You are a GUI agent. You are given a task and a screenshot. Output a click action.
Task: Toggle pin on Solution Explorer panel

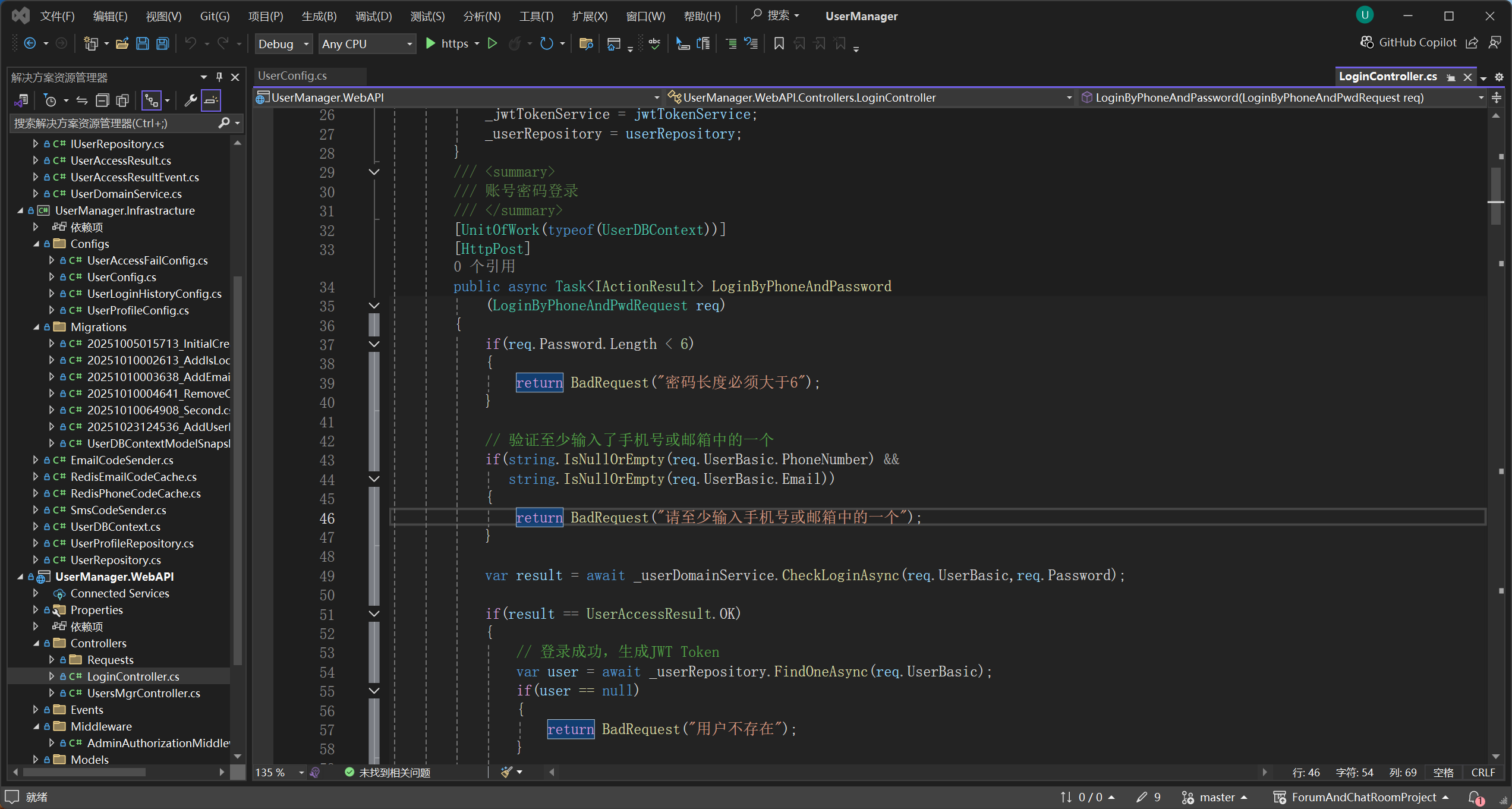(x=219, y=77)
